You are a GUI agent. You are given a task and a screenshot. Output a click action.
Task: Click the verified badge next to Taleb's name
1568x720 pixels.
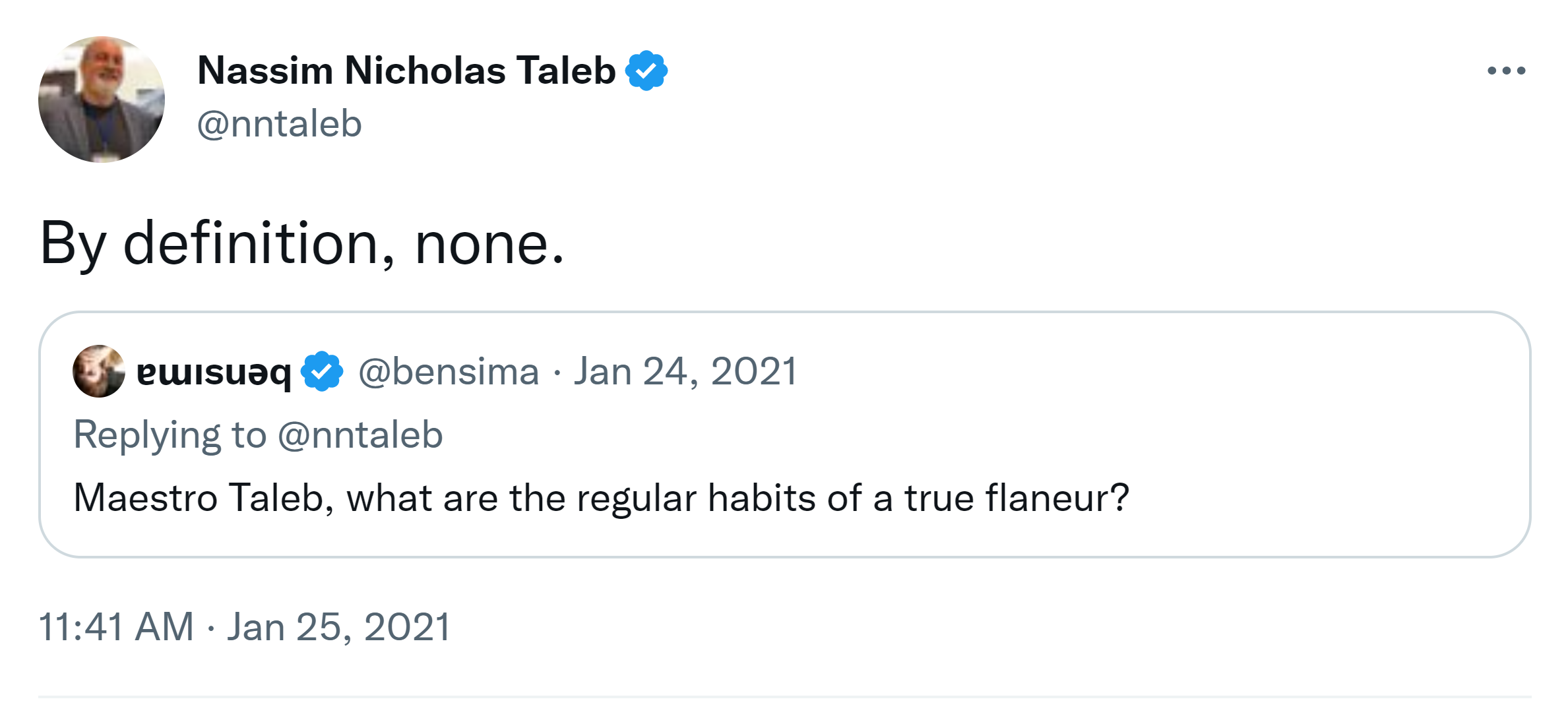646,71
